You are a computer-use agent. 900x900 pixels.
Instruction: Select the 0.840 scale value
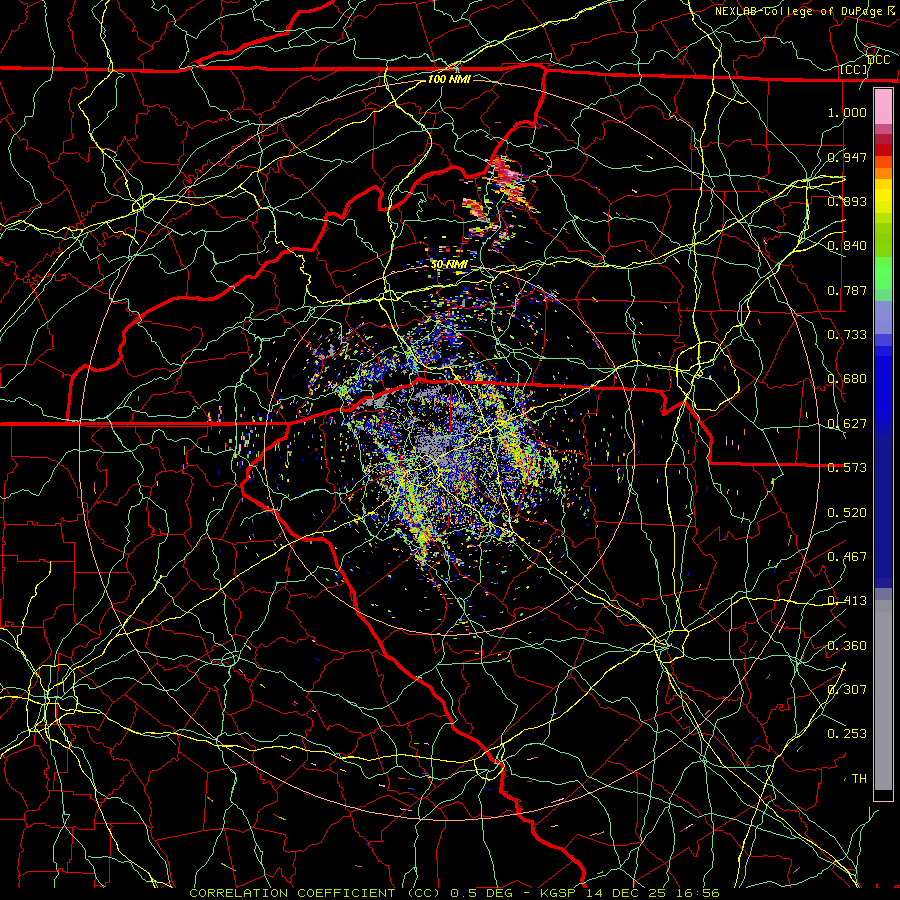point(847,246)
